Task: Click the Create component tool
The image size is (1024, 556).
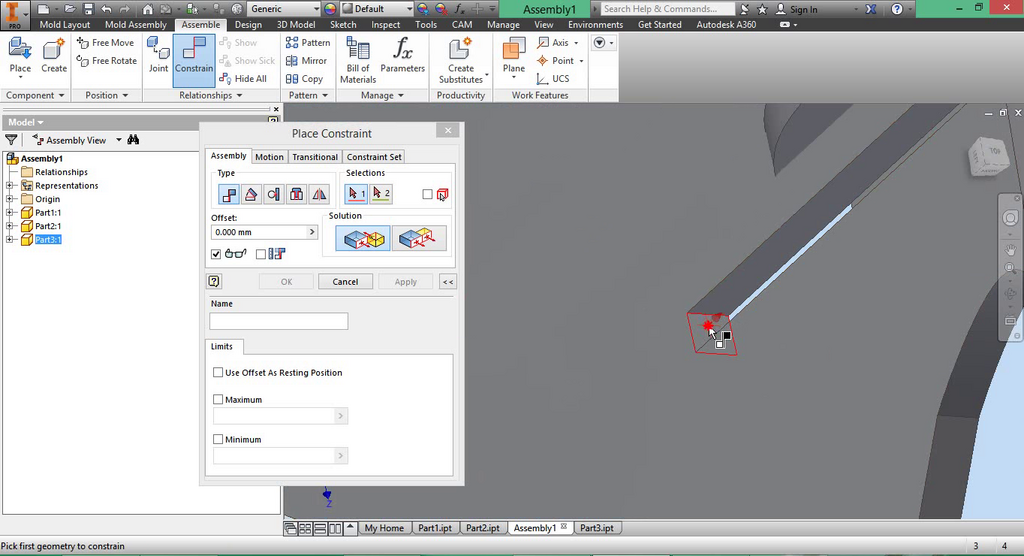Action: pos(54,56)
